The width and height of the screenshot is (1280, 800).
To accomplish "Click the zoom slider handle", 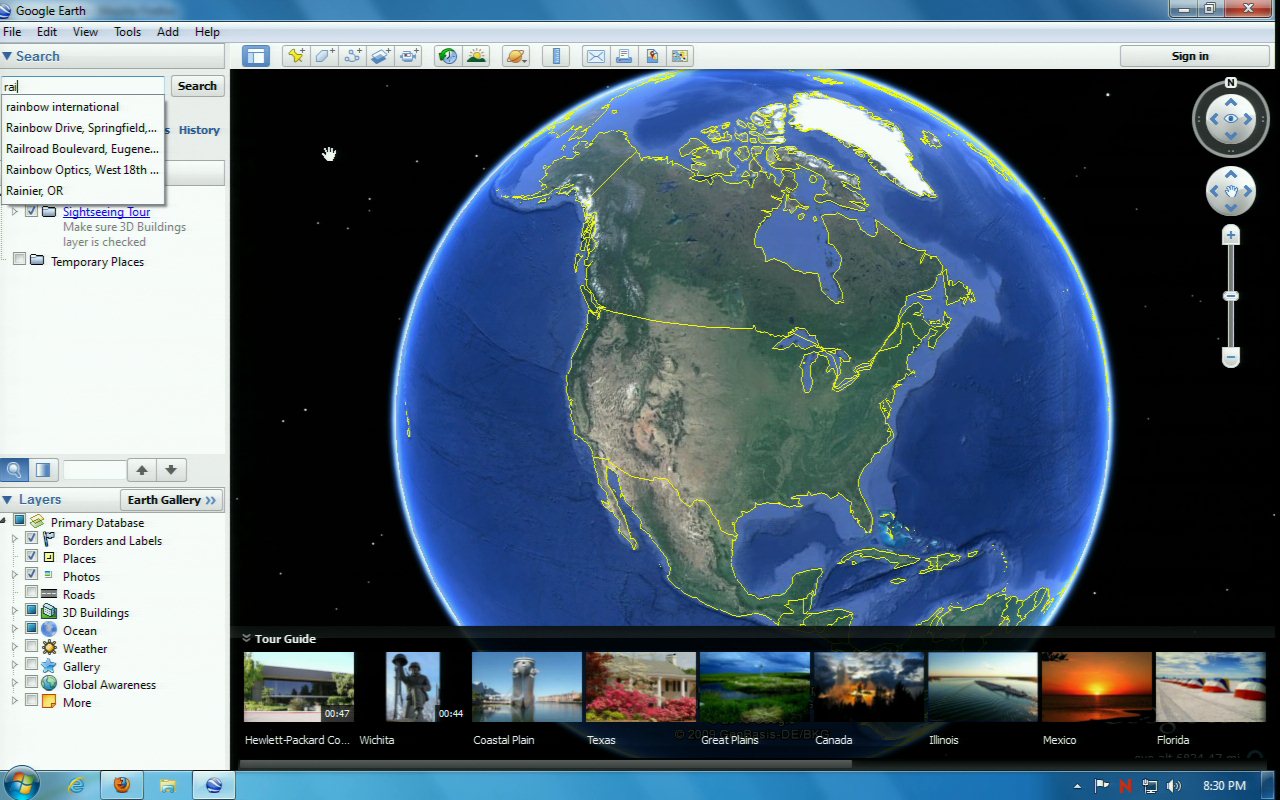I will [x=1231, y=296].
